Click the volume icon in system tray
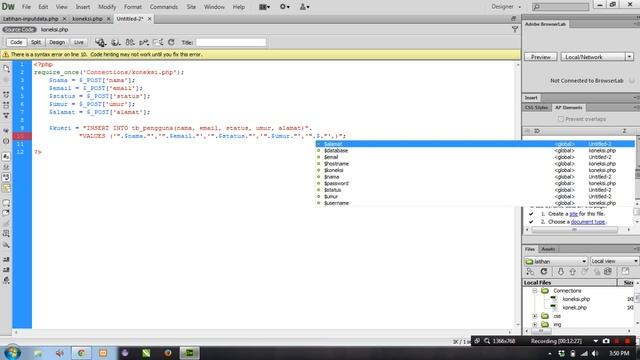Screen dimensions: 640x360 (x=595, y=353)
